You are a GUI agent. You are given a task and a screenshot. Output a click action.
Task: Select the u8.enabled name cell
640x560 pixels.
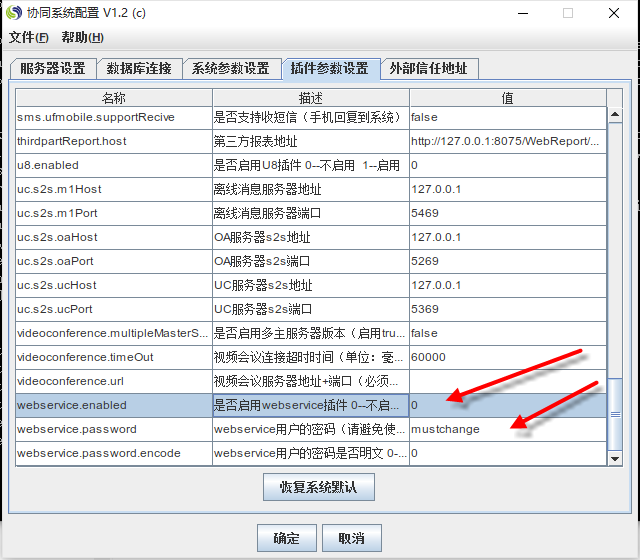114,165
